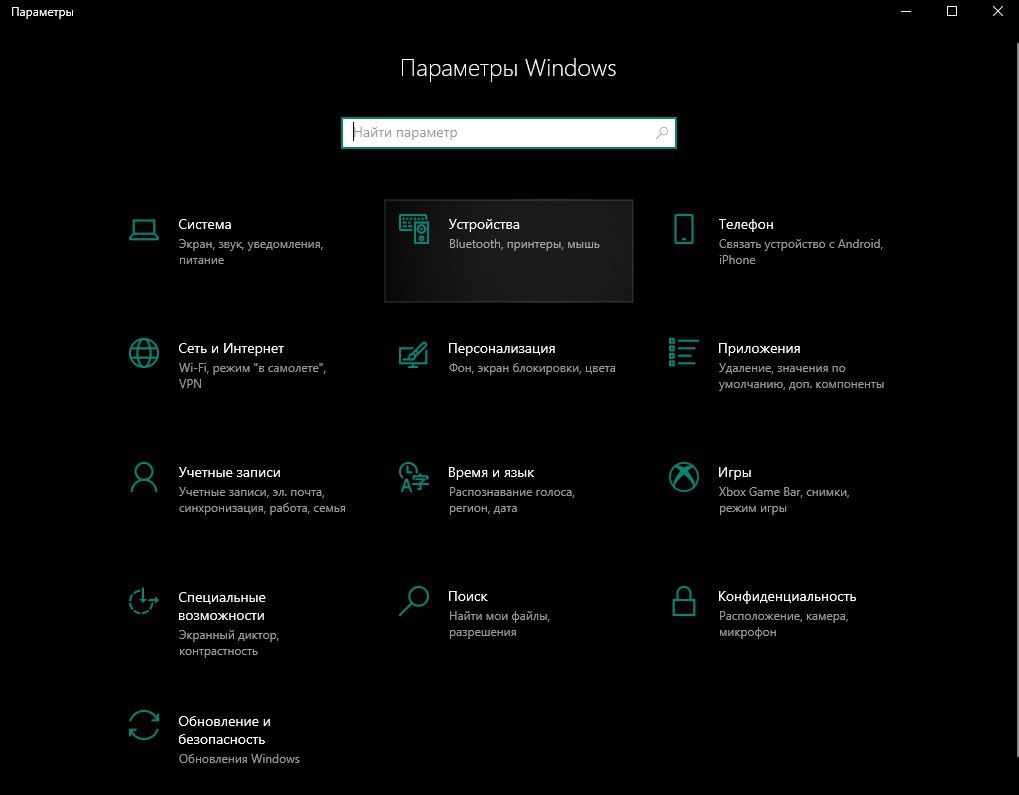This screenshot has width=1019, height=795.
Task: Focus the Найти параметр search field
Action: pyautogui.click(x=509, y=133)
